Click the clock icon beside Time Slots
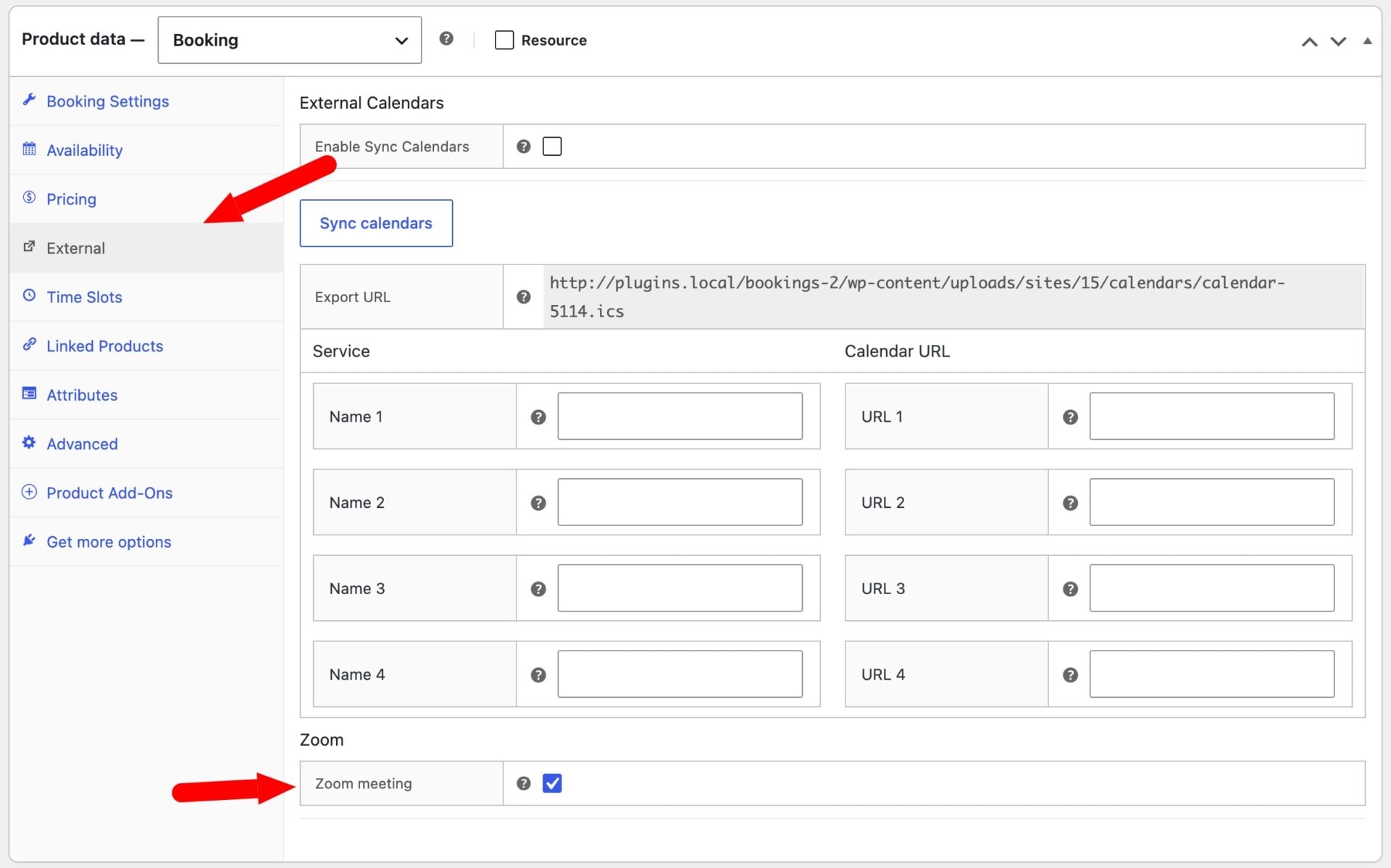The width and height of the screenshot is (1391, 868). (29, 295)
